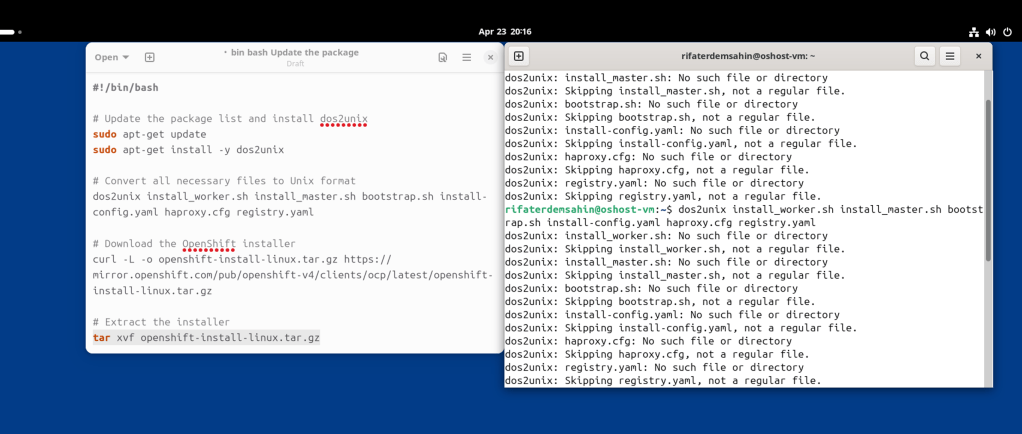Close the terminal window
This screenshot has height=434, width=1022.
pyautogui.click(x=978, y=57)
